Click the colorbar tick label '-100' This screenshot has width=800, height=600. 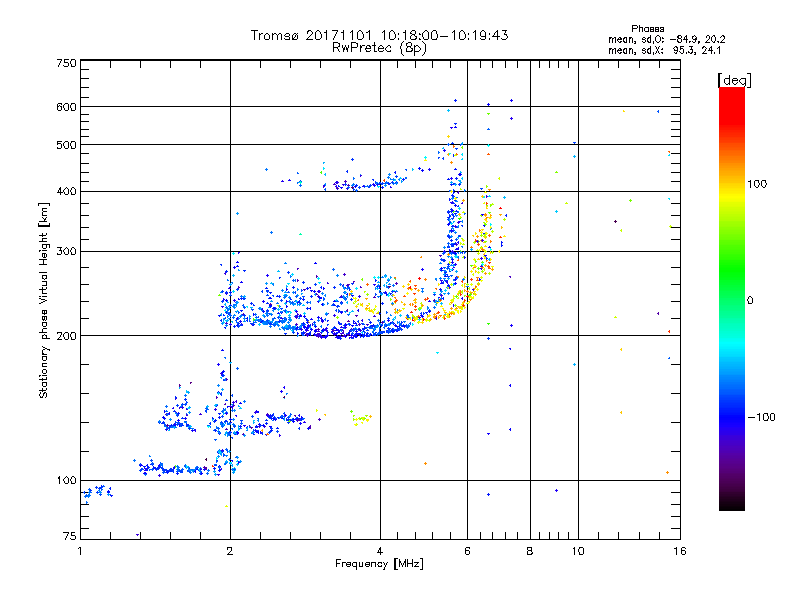tap(761, 417)
